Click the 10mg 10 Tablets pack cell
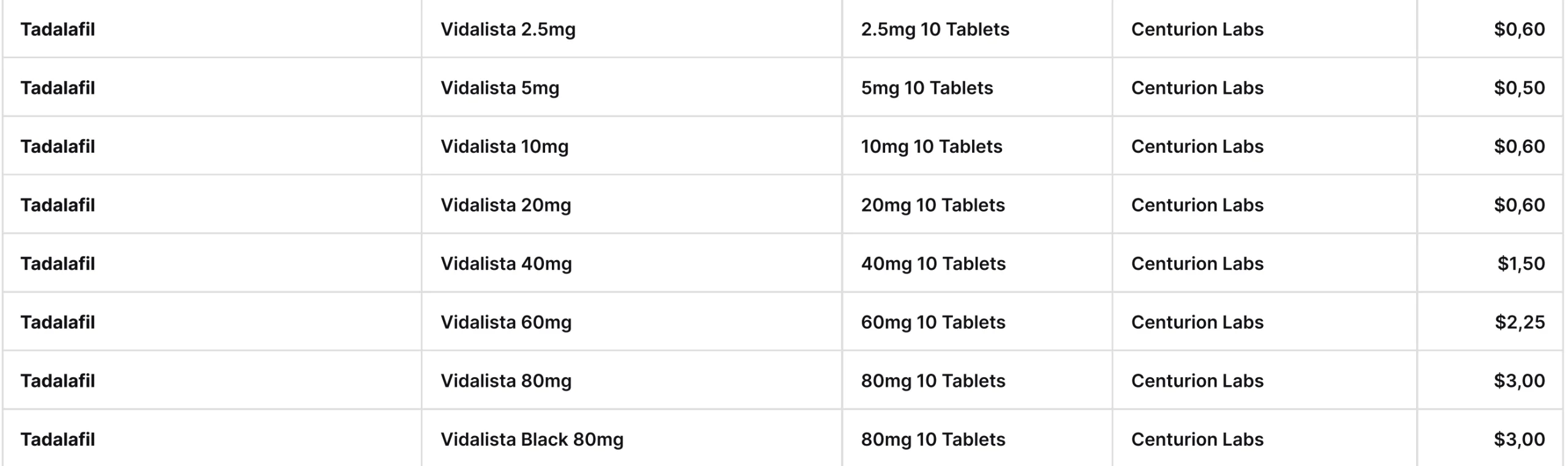The width and height of the screenshot is (1568, 466). click(932, 147)
